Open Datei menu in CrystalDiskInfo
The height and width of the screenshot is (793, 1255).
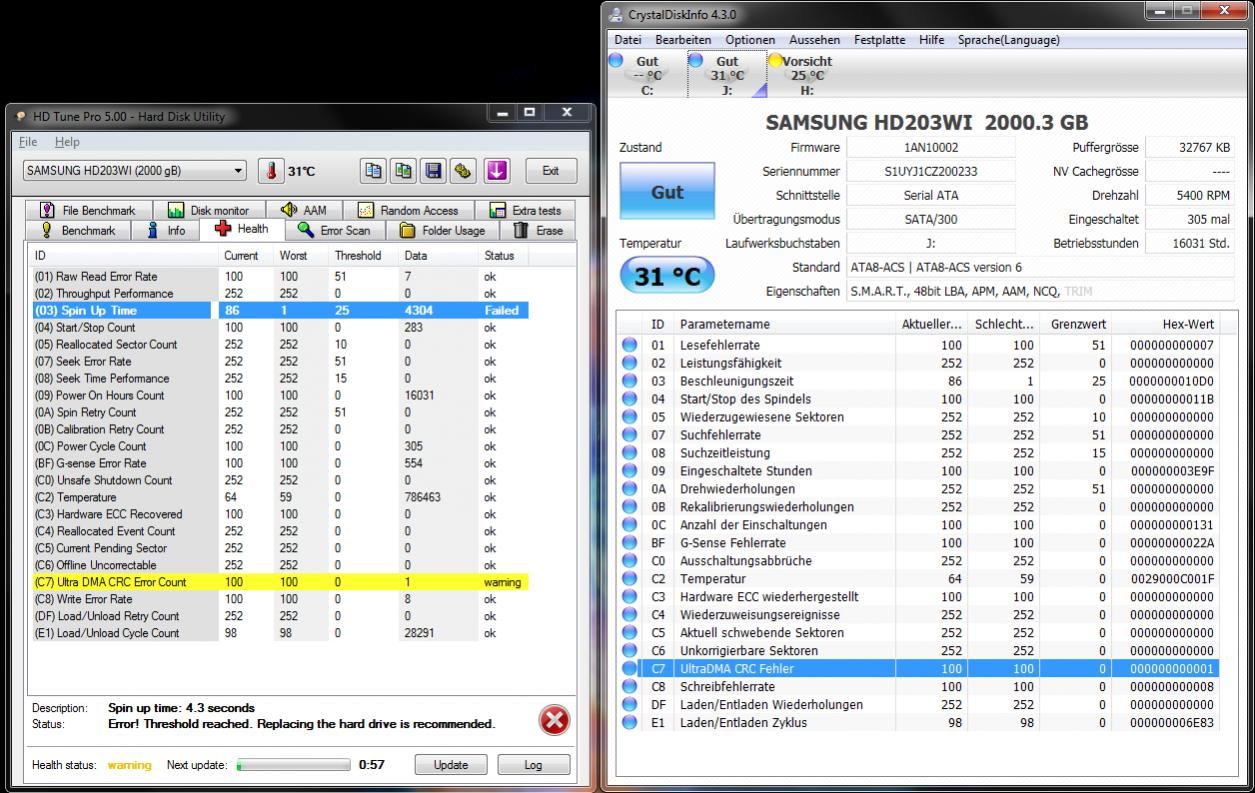pyautogui.click(x=628, y=40)
